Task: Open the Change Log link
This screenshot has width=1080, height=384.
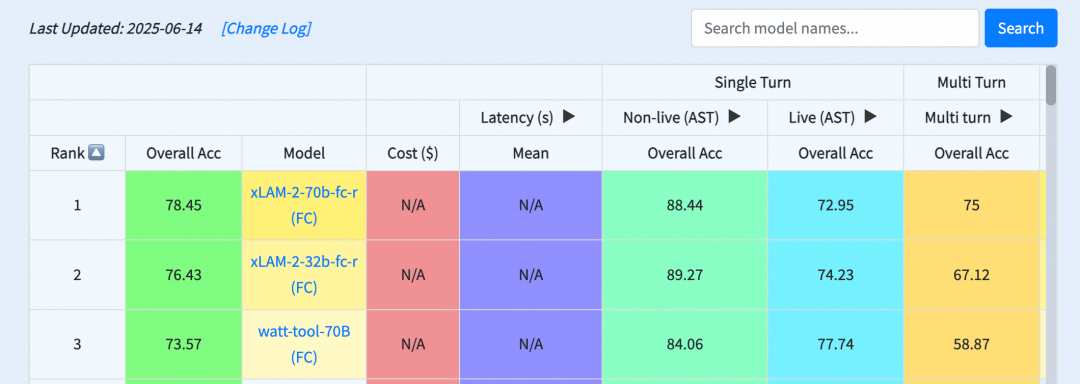Action: (266, 28)
